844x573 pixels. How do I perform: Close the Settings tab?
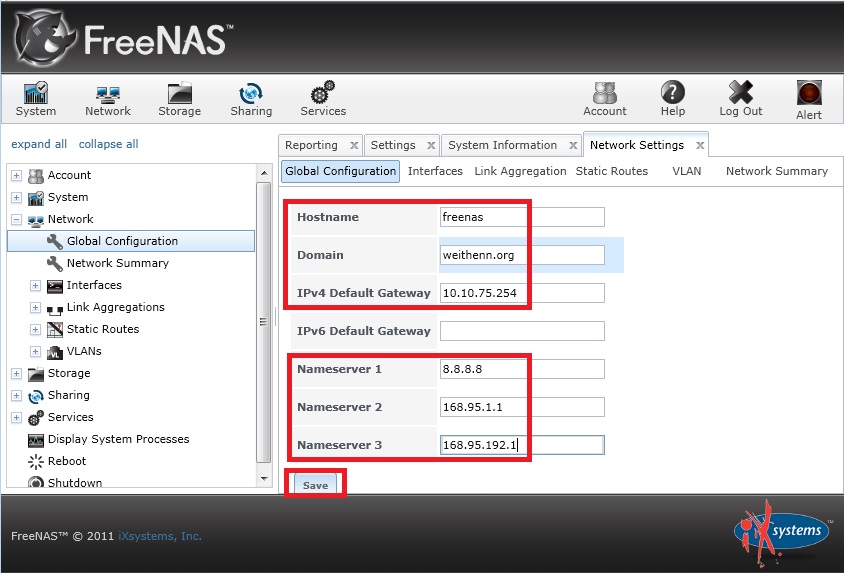(x=431, y=145)
